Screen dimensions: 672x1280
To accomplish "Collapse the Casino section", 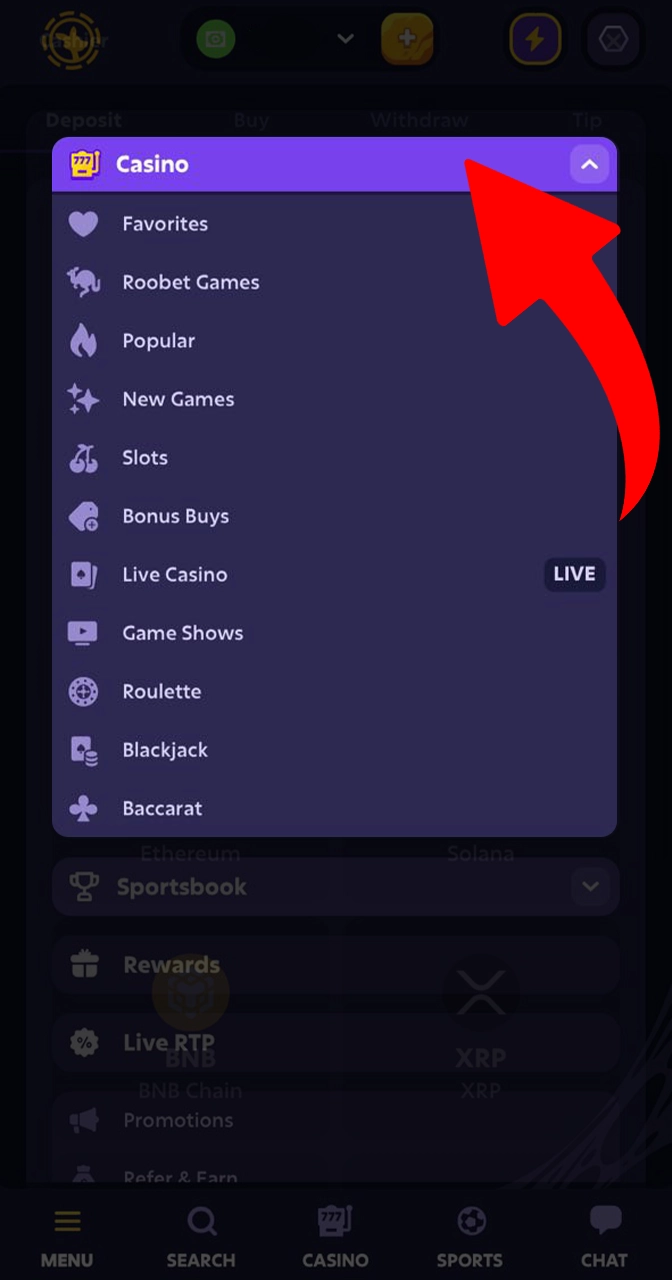I will tap(589, 164).
